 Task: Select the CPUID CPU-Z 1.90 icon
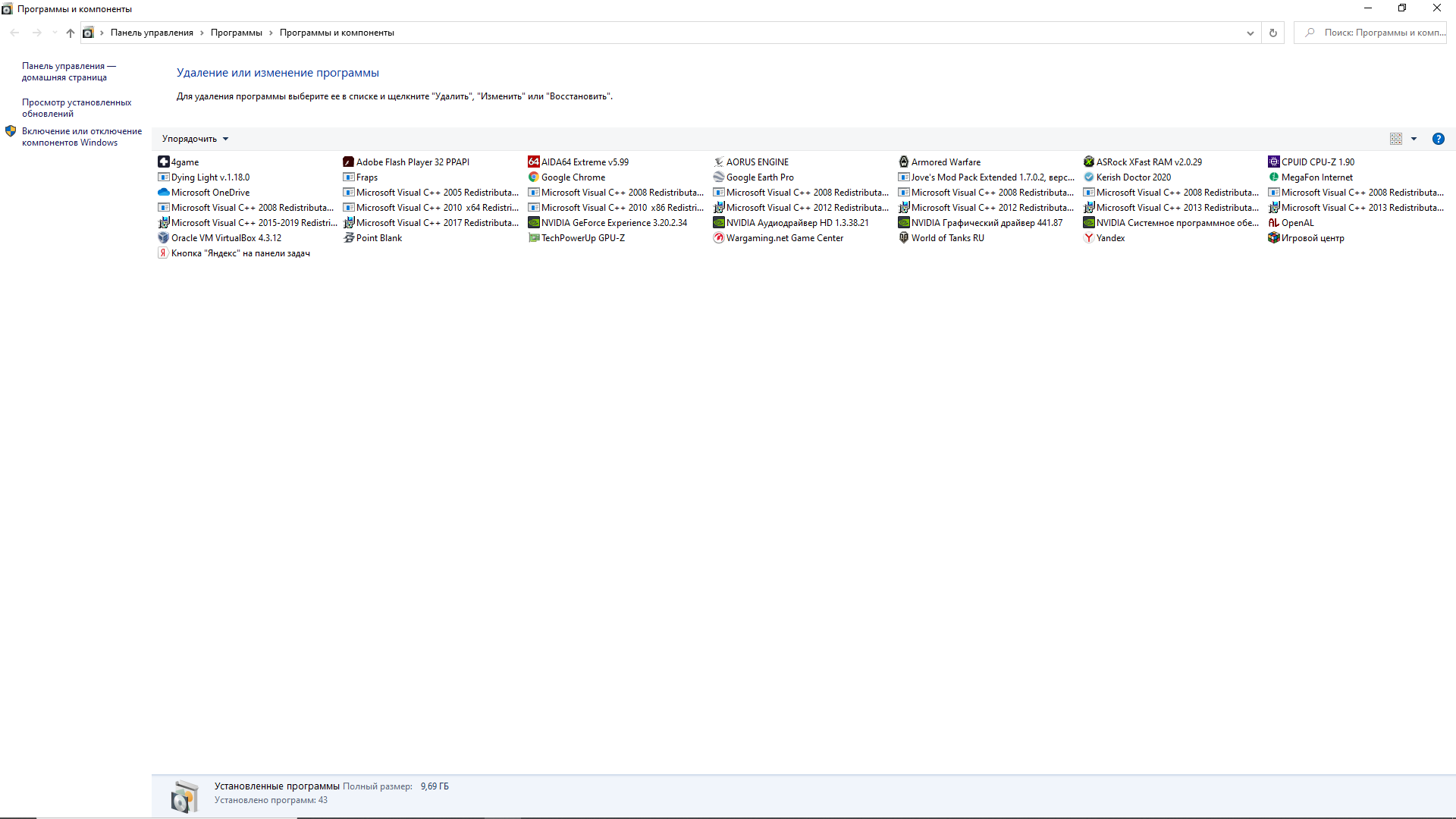pos(1273,162)
